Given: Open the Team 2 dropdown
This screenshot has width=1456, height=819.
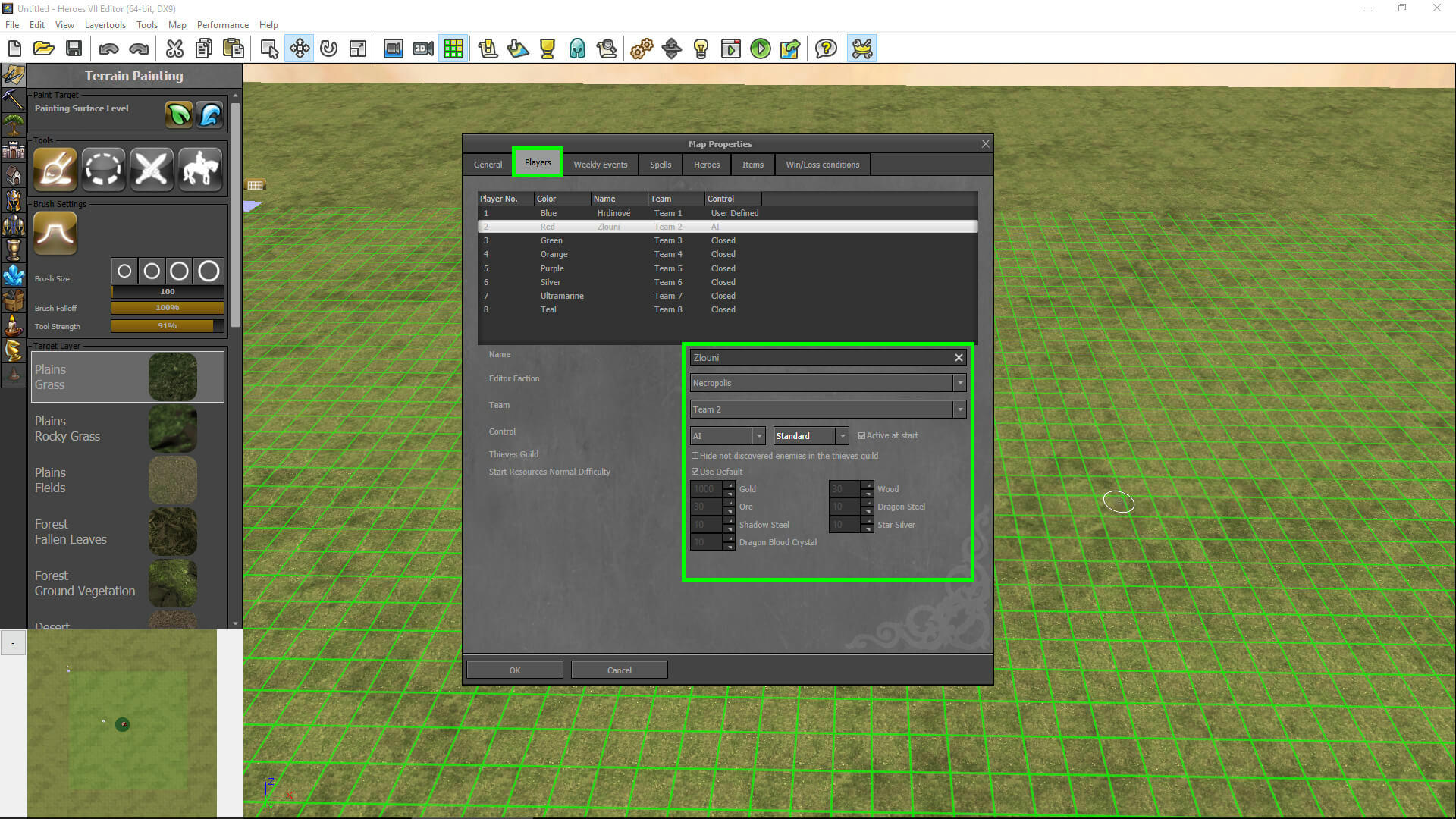Looking at the screenshot, I should pos(960,409).
